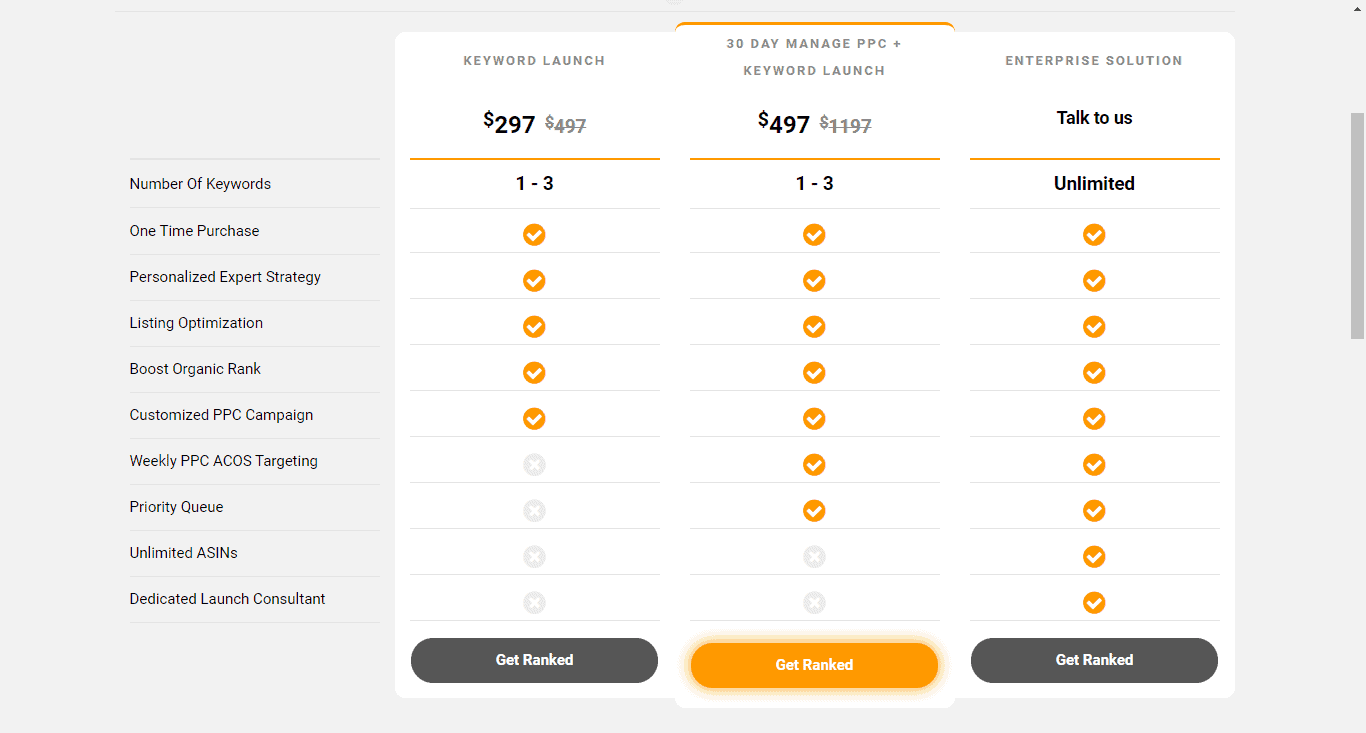Click Get Ranked under Enterprise Solution
This screenshot has height=733, width=1366.
tap(1094, 660)
